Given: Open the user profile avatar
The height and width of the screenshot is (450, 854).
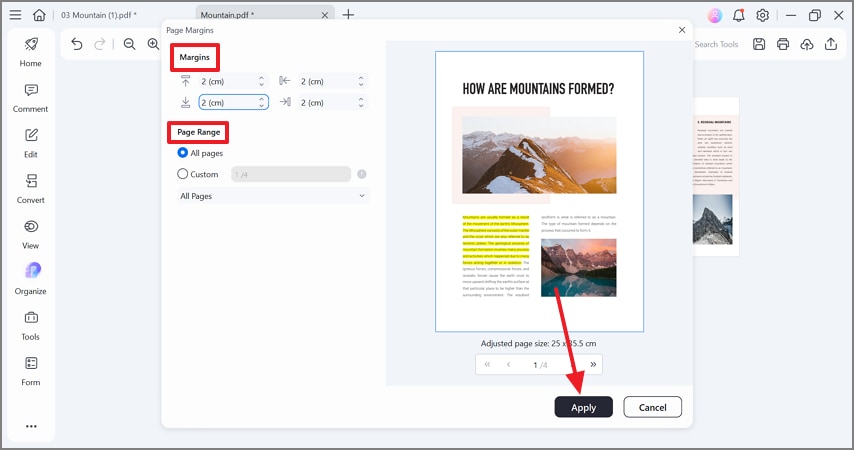Looking at the screenshot, I should 715,15.
